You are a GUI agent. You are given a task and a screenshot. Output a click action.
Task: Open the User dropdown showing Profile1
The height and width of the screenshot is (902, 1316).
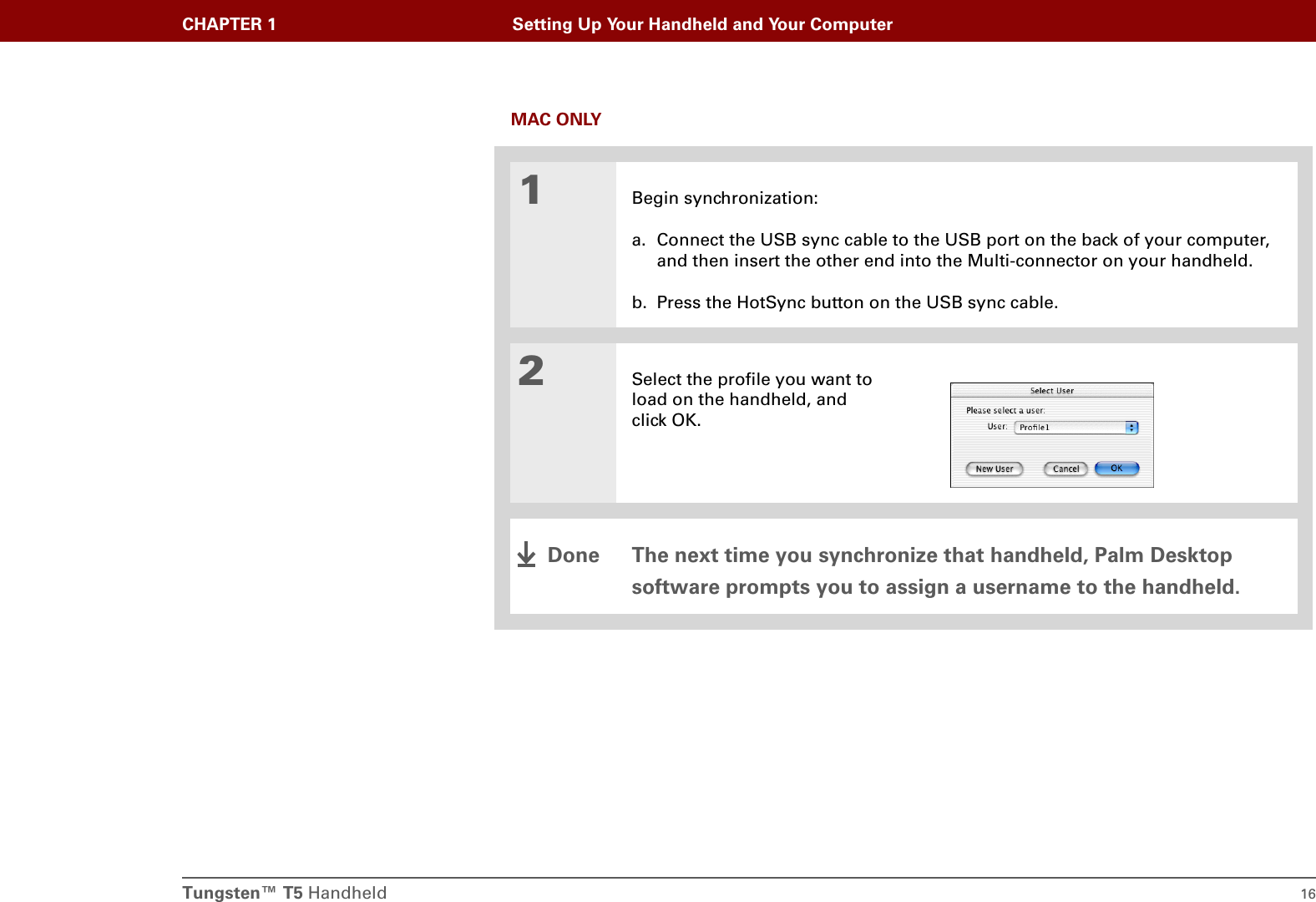coord(1076,427)
